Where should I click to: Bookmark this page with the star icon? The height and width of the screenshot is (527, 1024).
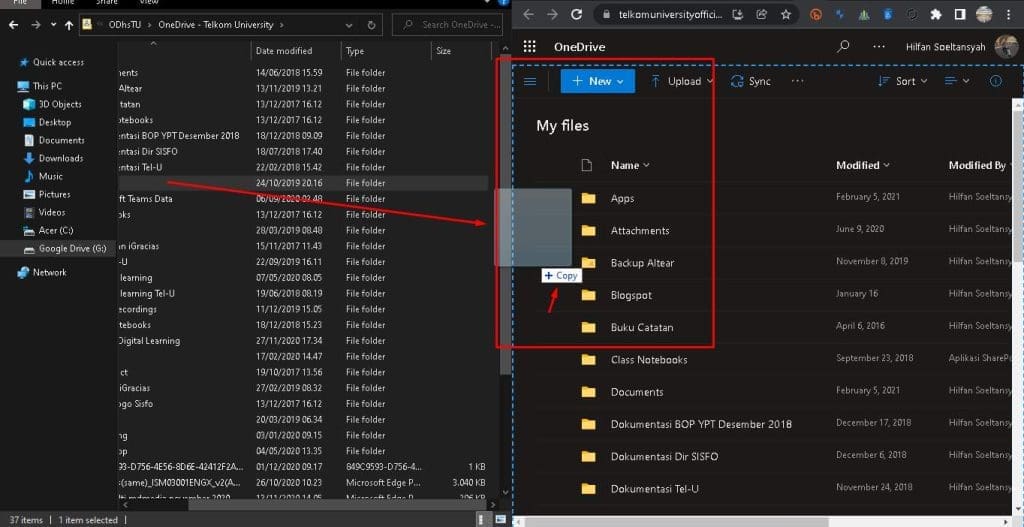click(x=786, y=14)
